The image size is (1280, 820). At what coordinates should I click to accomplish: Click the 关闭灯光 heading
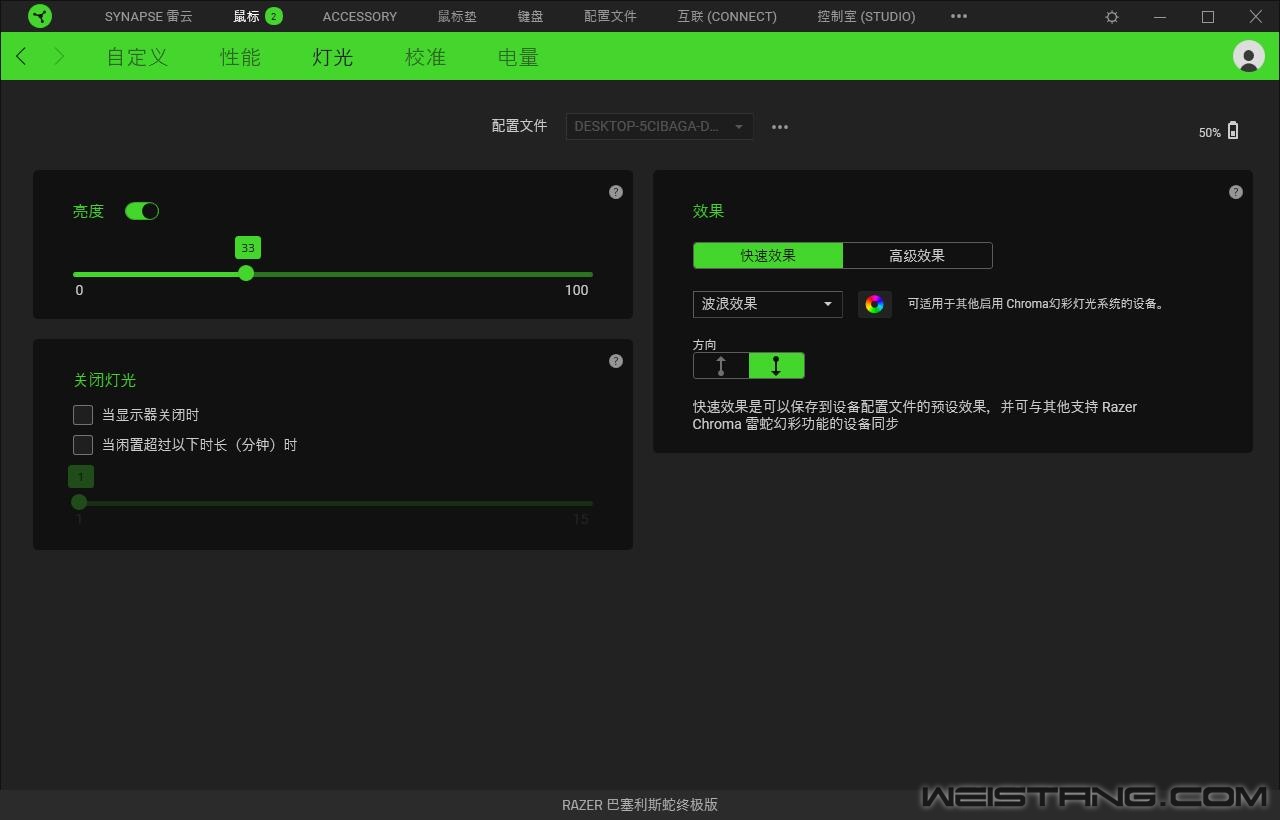click(x=104, y=380)
